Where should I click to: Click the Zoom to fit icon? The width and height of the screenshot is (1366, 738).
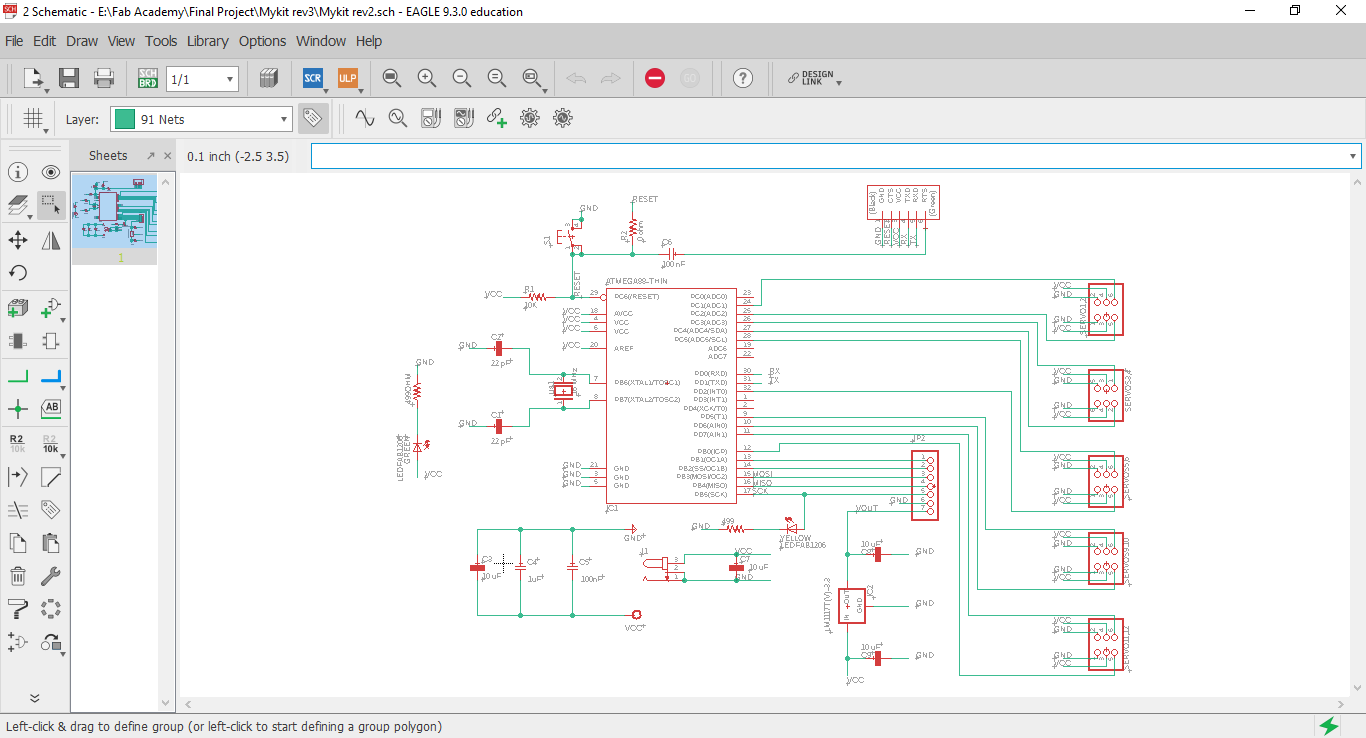[392, 78]
